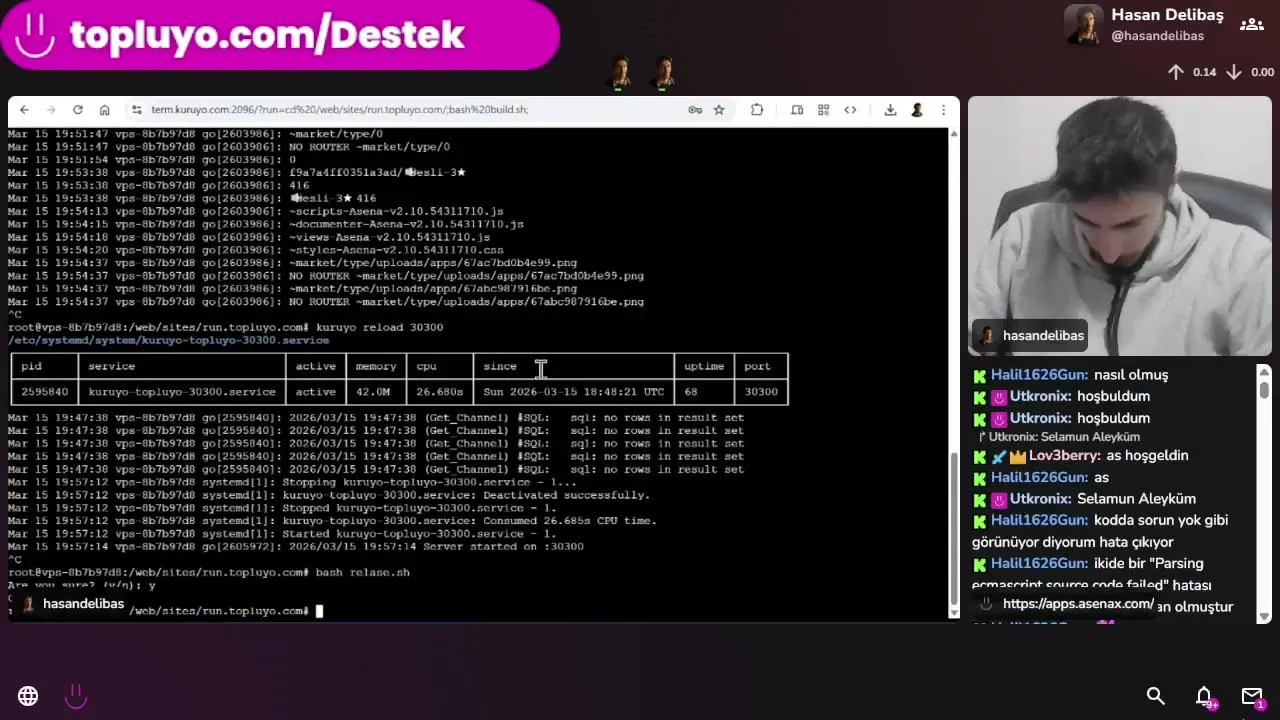Screen dimensions: 1280x720
Task: Open the browser three-dot menu
Action: [x=943, y=110]
